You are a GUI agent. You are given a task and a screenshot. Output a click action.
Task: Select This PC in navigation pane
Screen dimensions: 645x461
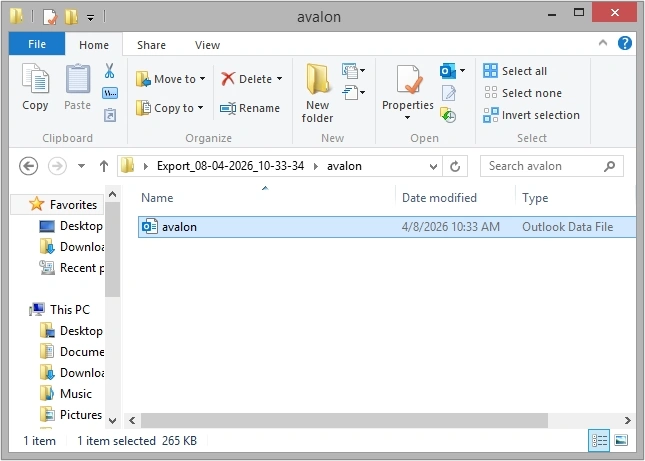(60, 310)
